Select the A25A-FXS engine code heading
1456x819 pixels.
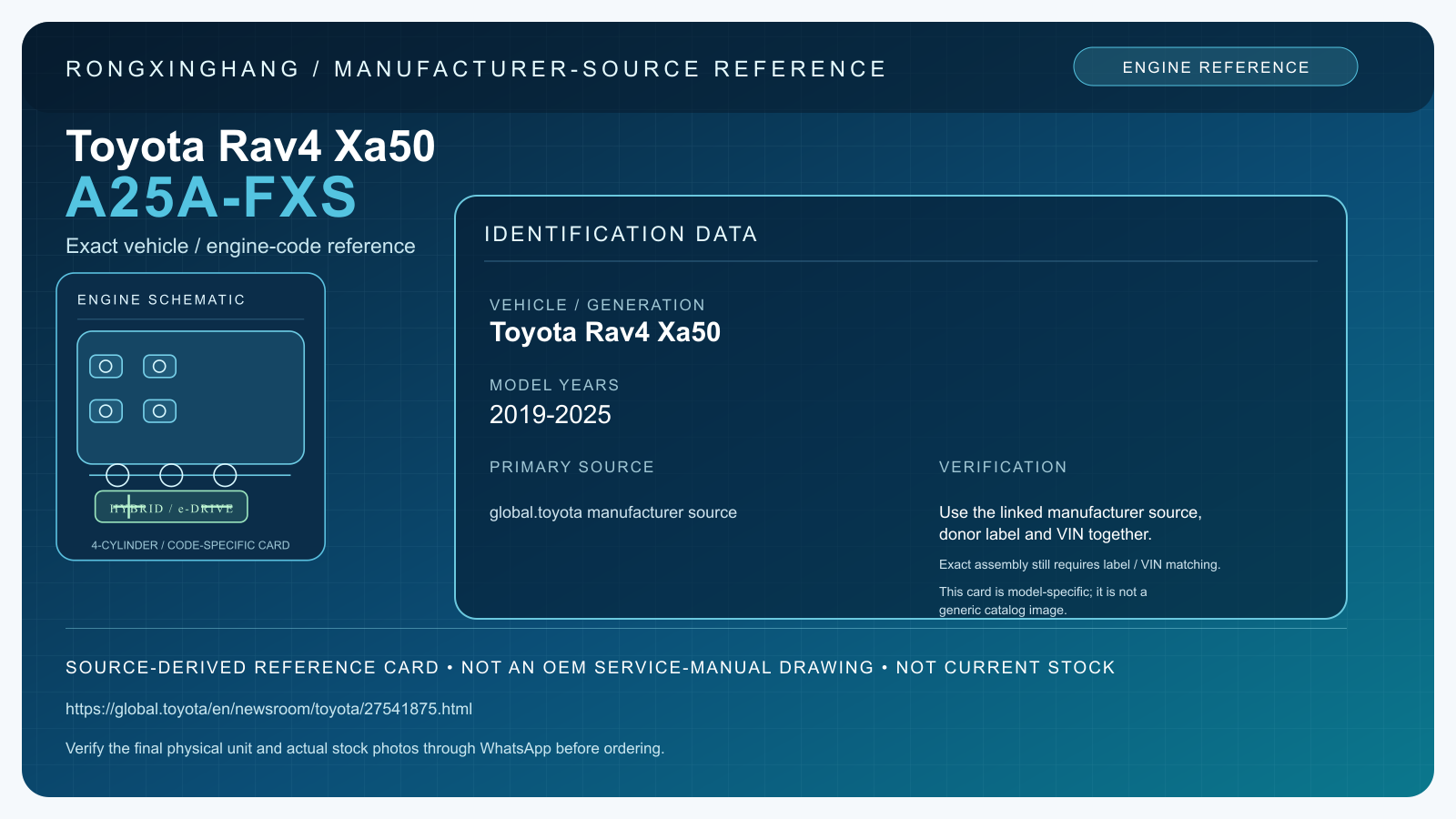(211, 197)
